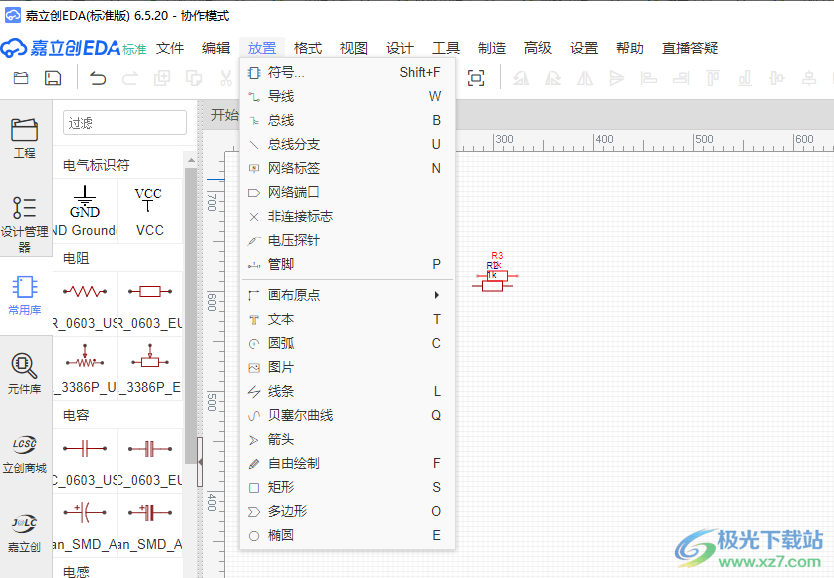Open the 工具 menu
This screenshot has height=578, width=834.
(x=446, y=48)
